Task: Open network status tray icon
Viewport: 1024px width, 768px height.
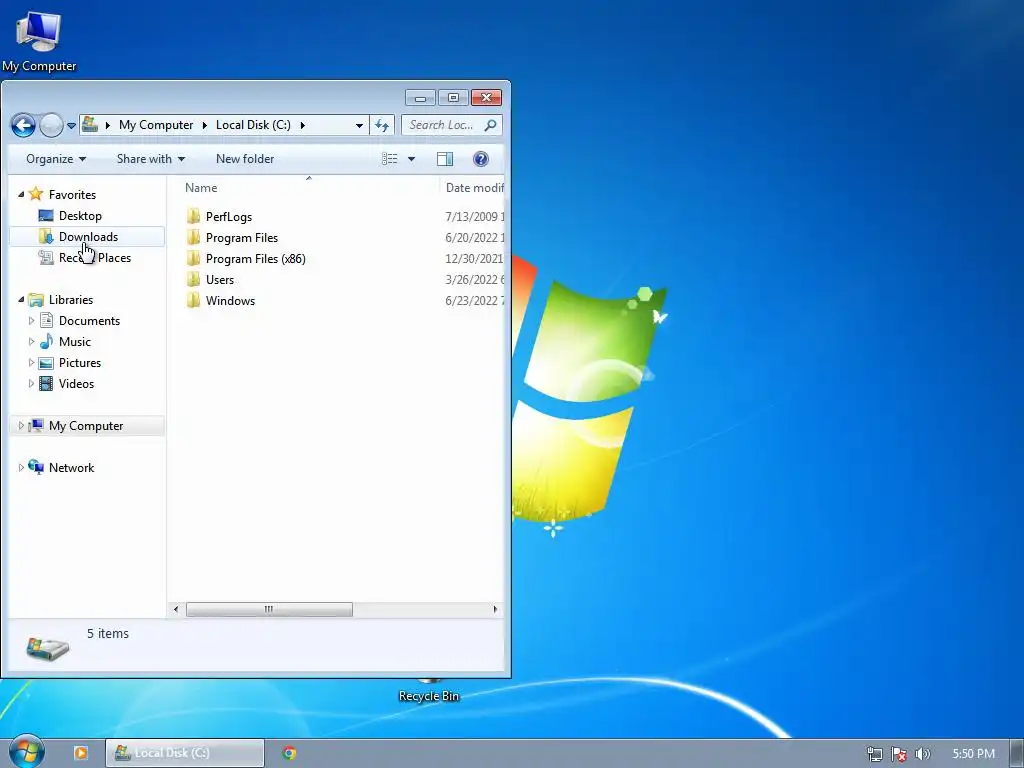Action: (874, 754)
